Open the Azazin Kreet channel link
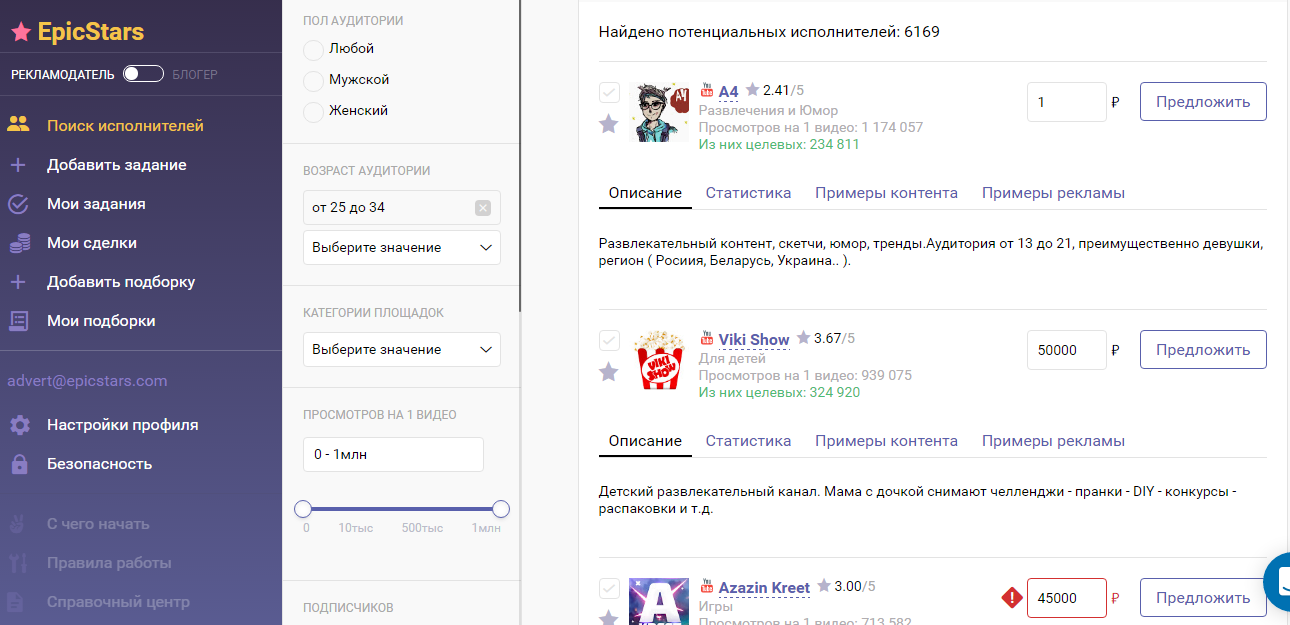Image resolution: width=1290 pixels, height=625 pixels. point(764,588)
